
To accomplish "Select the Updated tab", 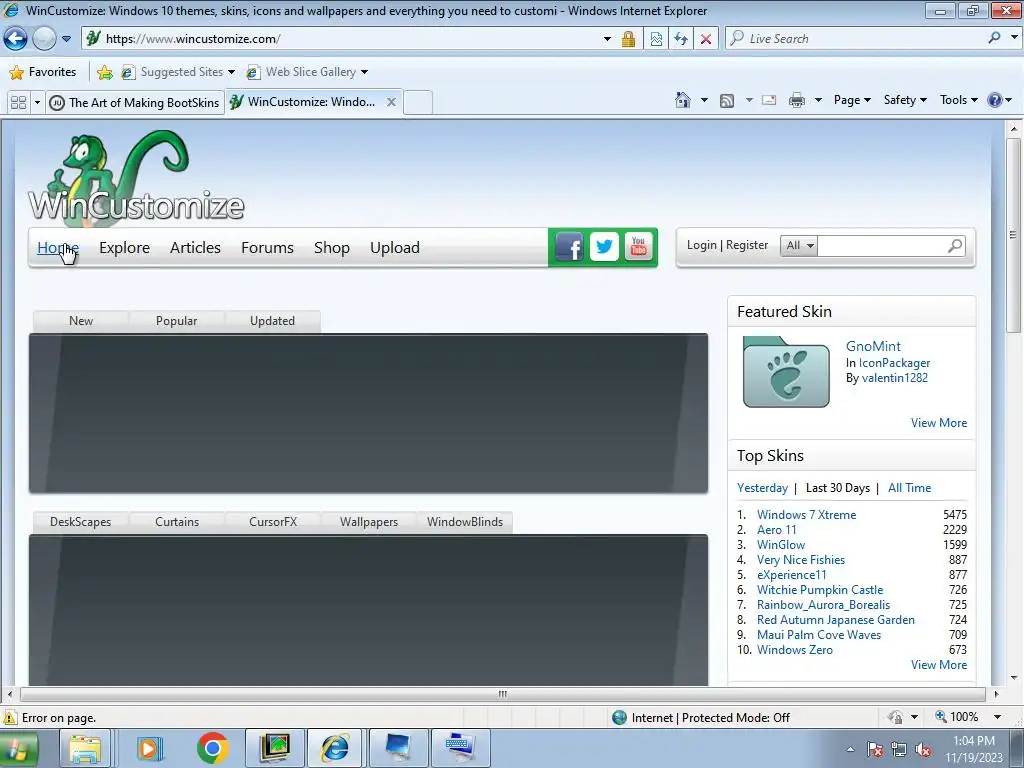I will click(272, 321).
